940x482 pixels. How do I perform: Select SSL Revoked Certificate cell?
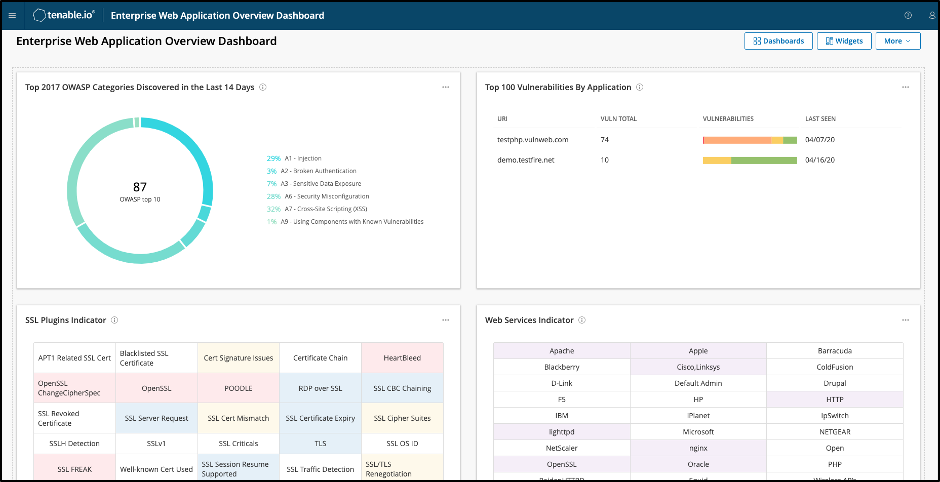tap(74, 418)
